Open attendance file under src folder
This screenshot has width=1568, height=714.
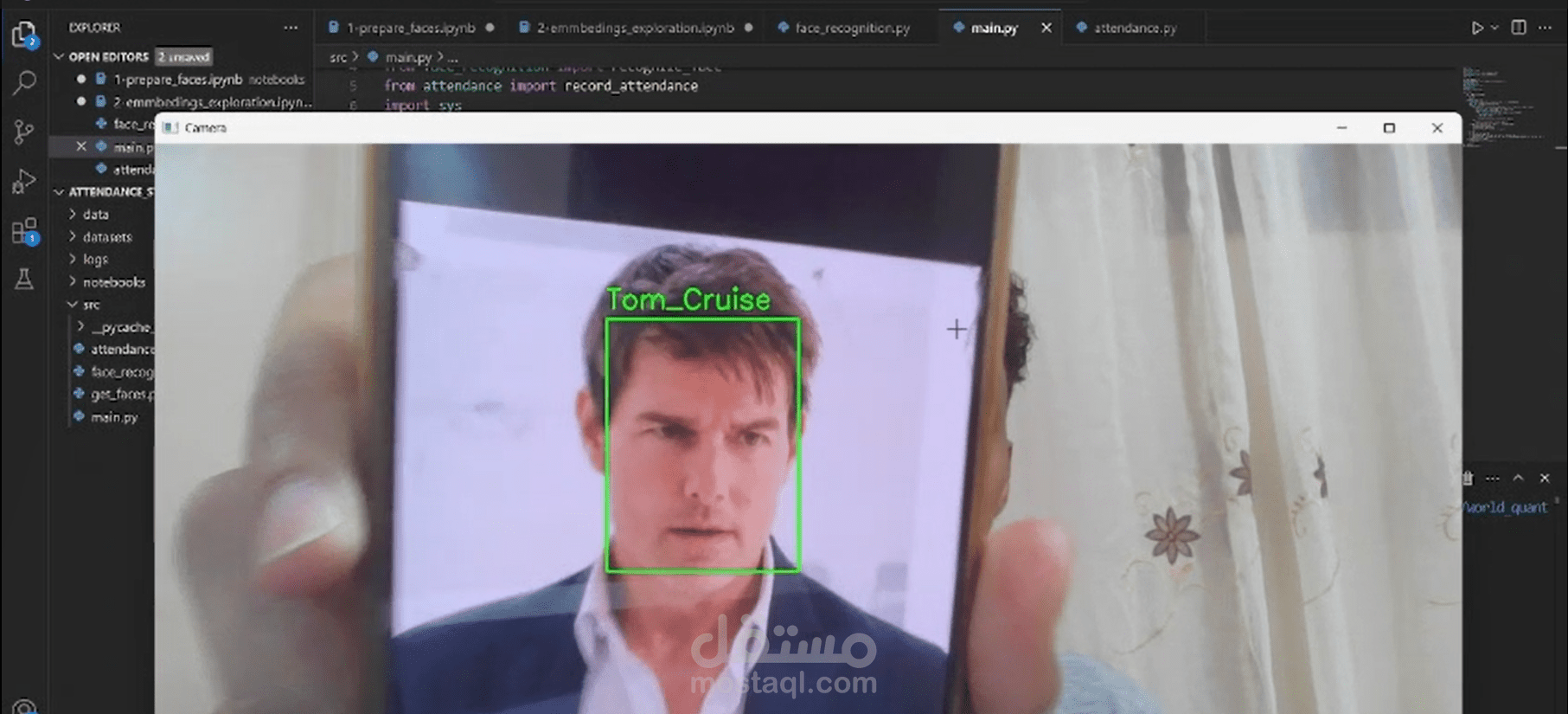122,349
